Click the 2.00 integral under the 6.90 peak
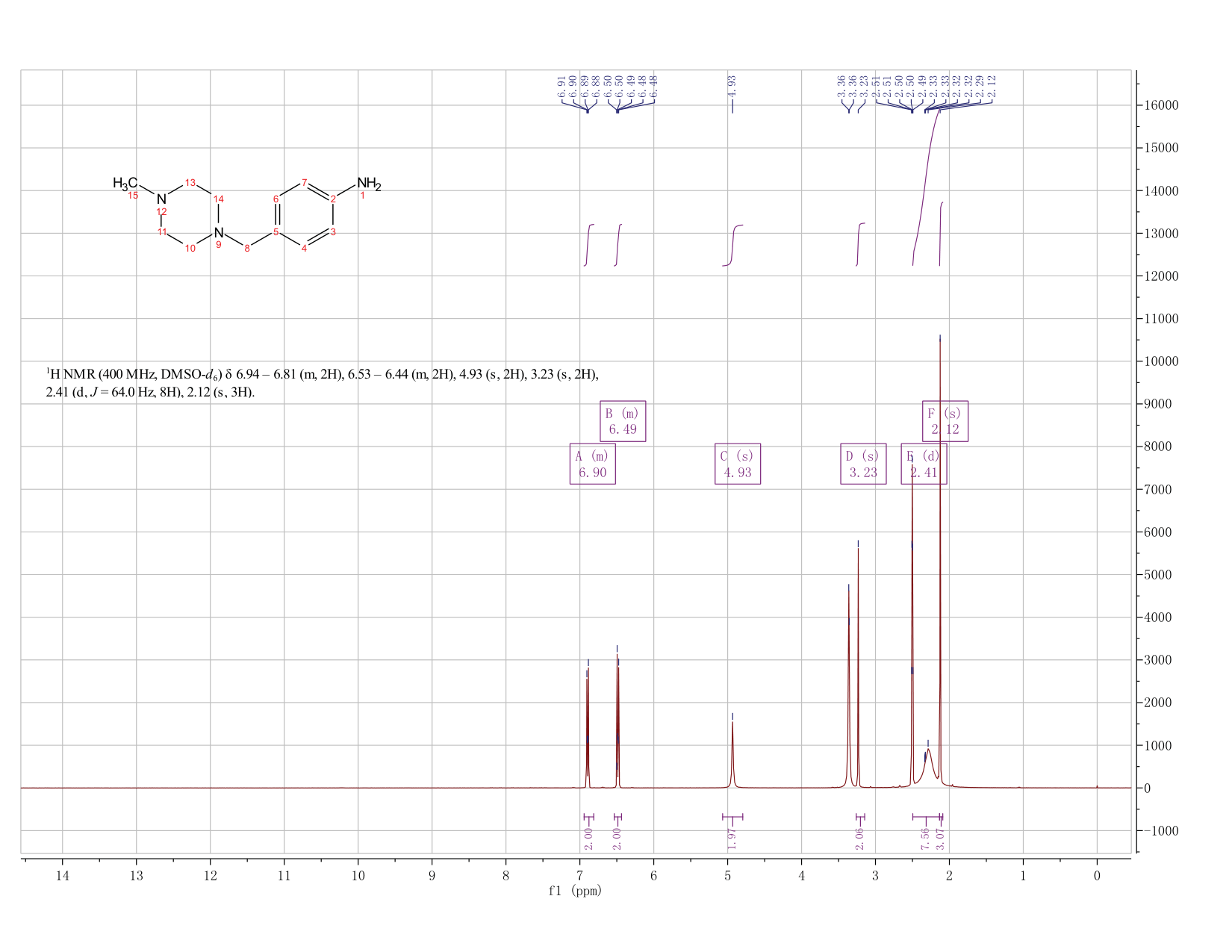 588,839
